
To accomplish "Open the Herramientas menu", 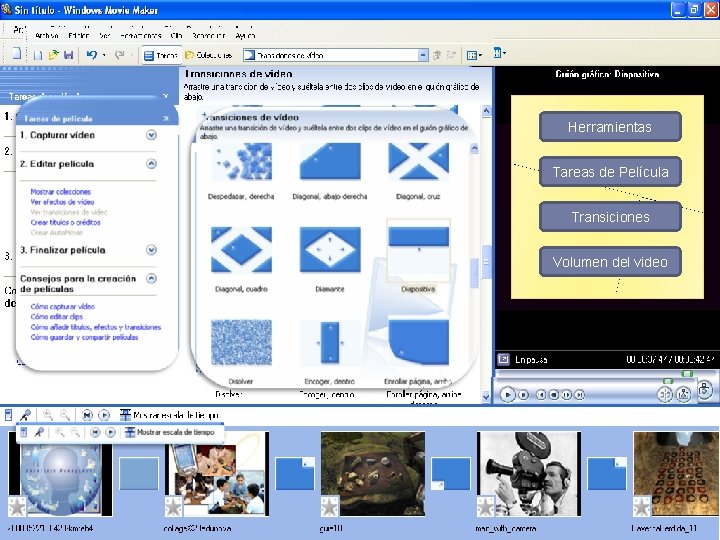I will coord(141,35).
